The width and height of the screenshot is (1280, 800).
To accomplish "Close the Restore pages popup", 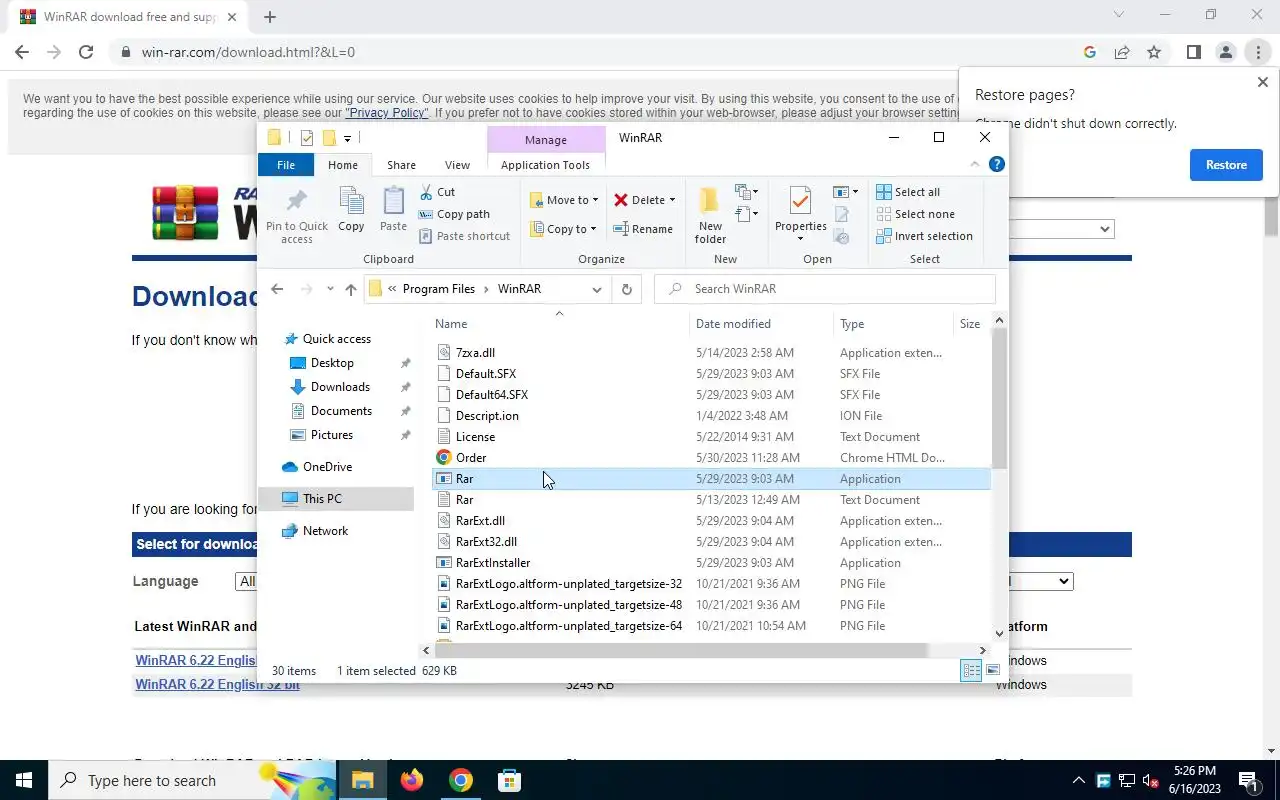I will click(x=1262, y=82).
